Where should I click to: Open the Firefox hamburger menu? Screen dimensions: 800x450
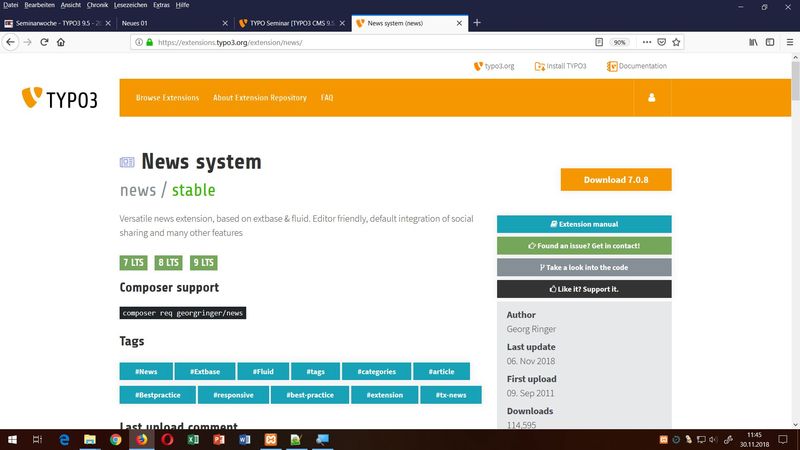789,42
